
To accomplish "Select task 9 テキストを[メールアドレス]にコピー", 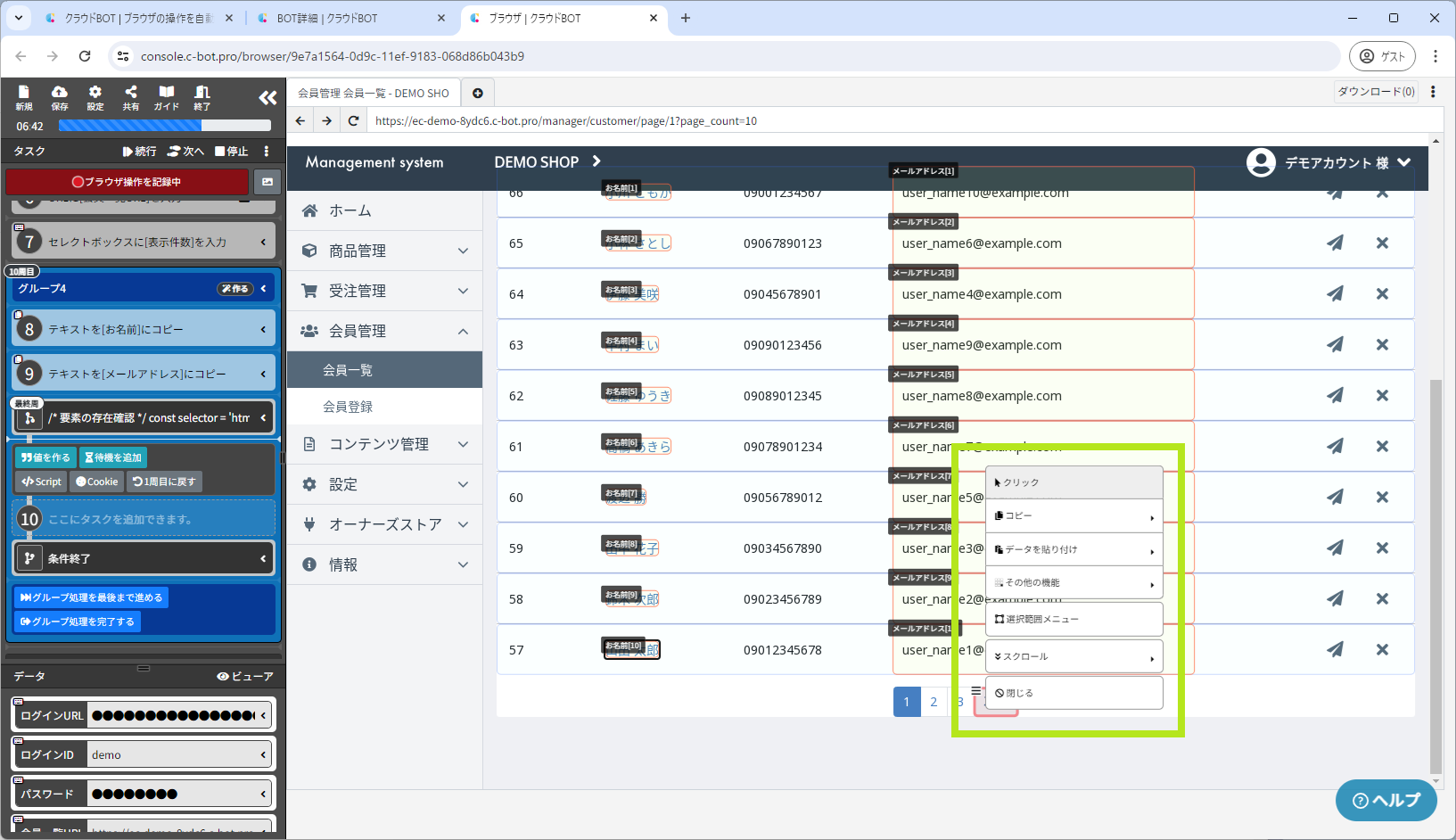I will [144, 374].
